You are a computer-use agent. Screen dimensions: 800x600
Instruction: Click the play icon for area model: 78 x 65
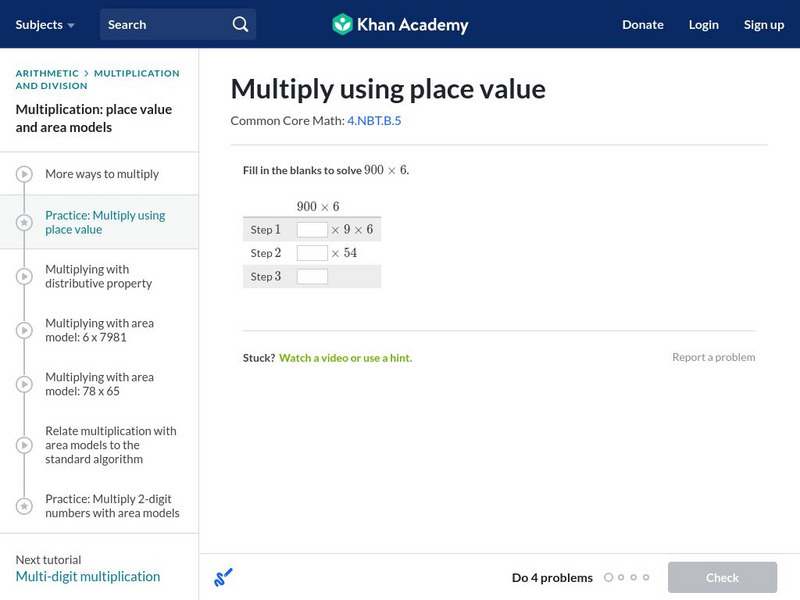(x=23, y=383)
